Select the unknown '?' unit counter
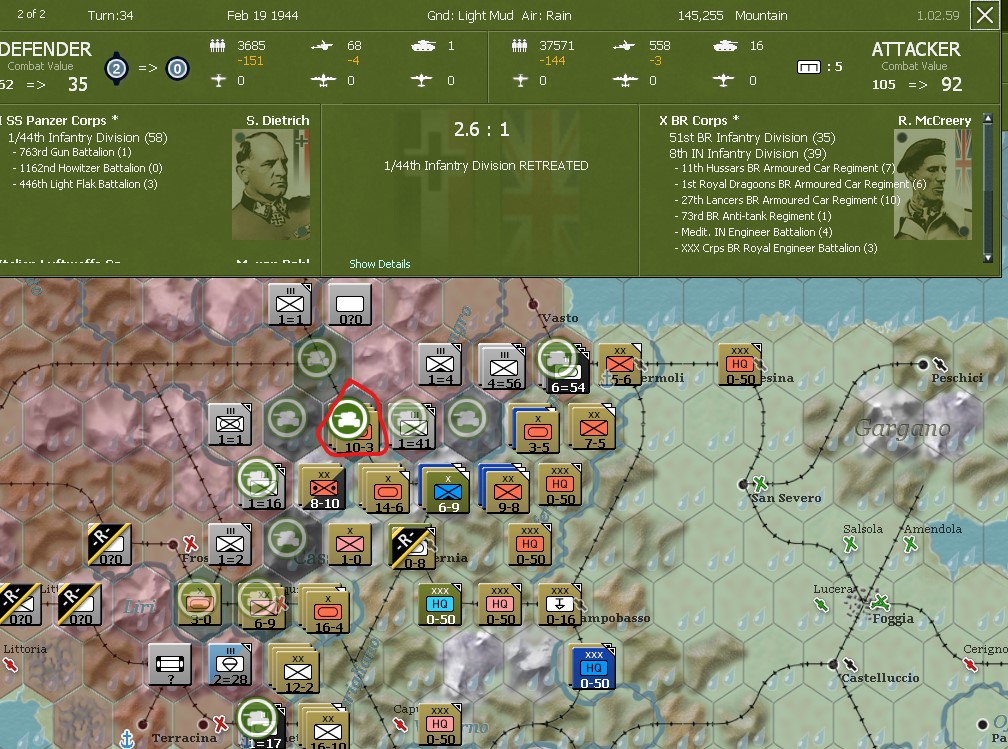1008x749 pixels. (170, 664)
